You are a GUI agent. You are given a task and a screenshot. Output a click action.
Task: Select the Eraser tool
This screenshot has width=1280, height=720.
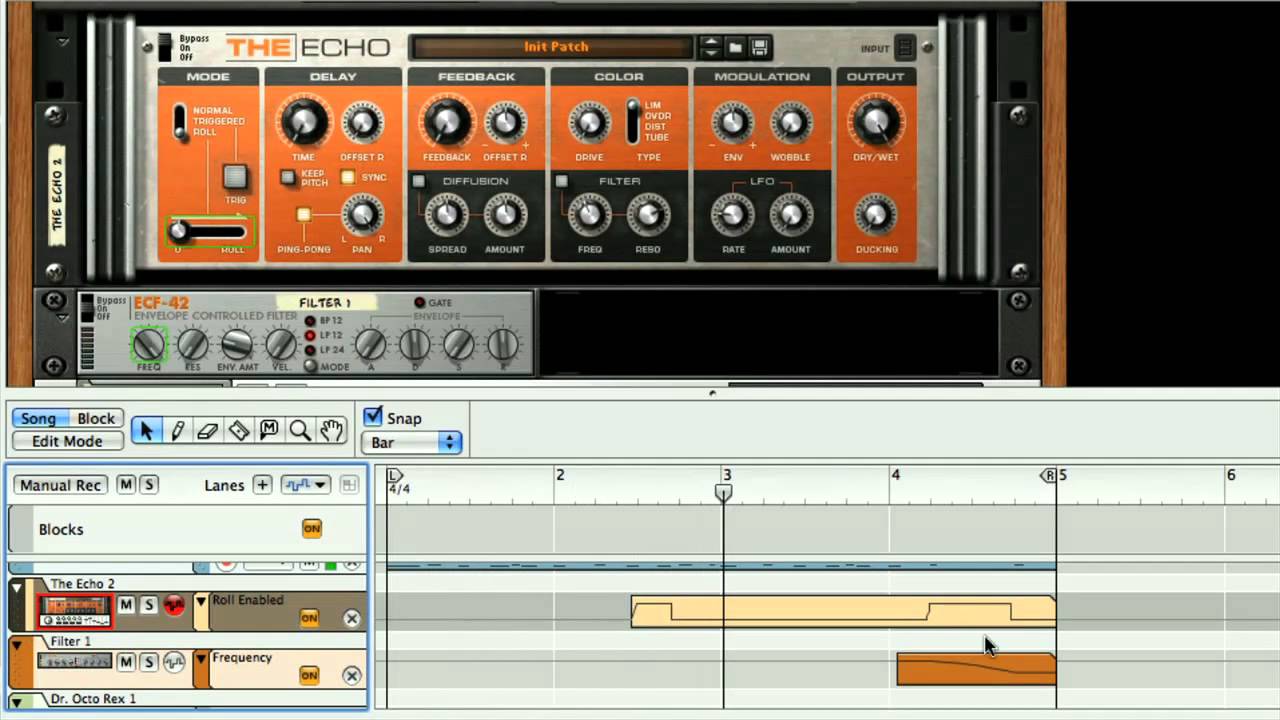[x=207, y=430]
